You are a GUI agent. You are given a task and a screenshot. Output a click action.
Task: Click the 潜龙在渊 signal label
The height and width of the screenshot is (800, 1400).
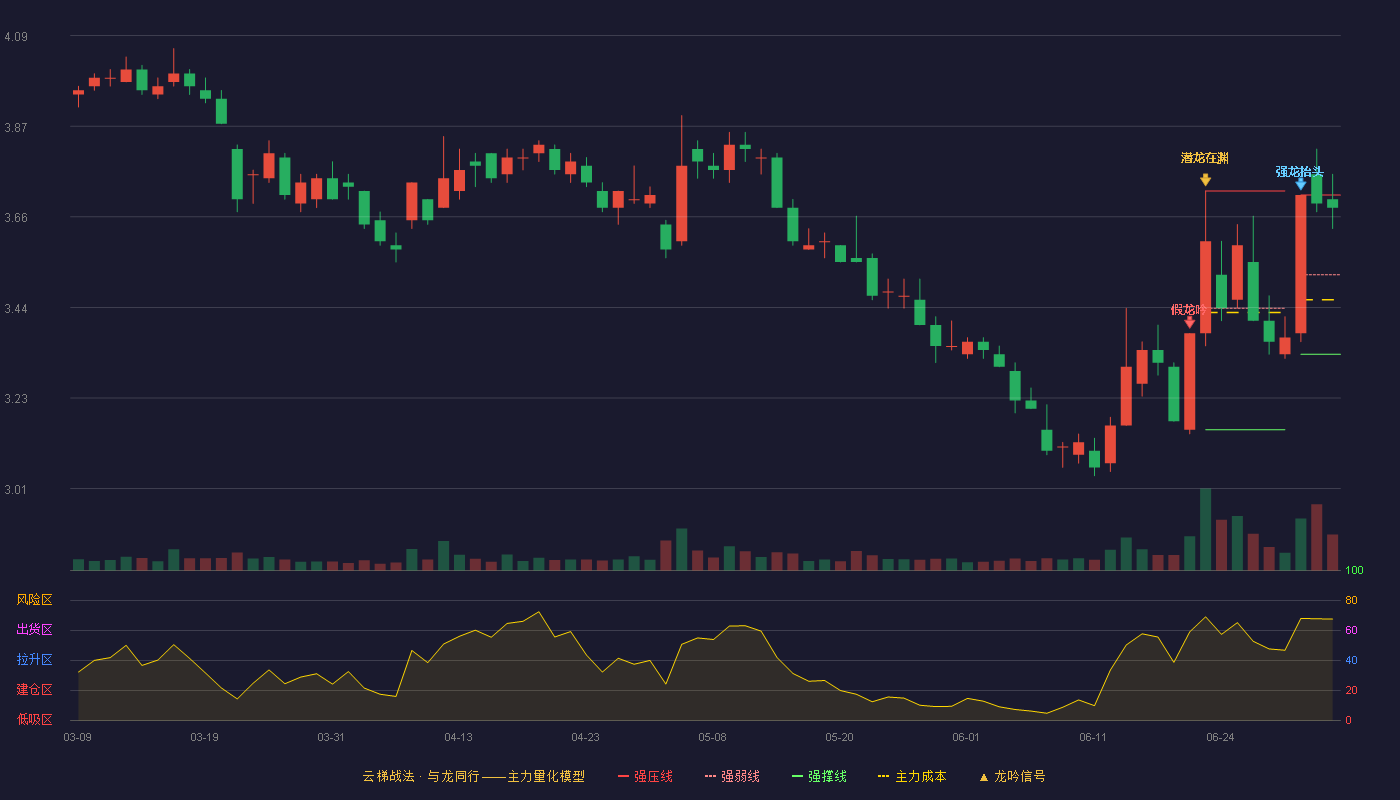1205,158
